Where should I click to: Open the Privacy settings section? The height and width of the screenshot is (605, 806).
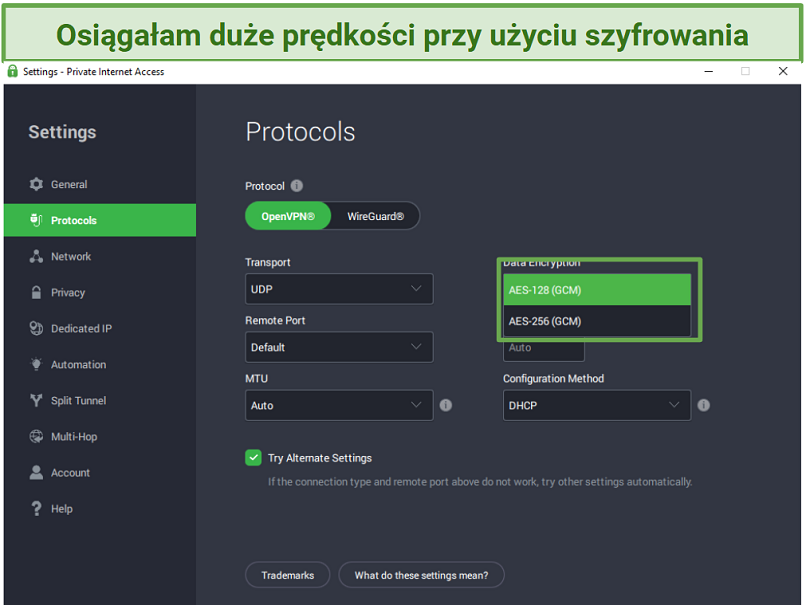point(100,292)
